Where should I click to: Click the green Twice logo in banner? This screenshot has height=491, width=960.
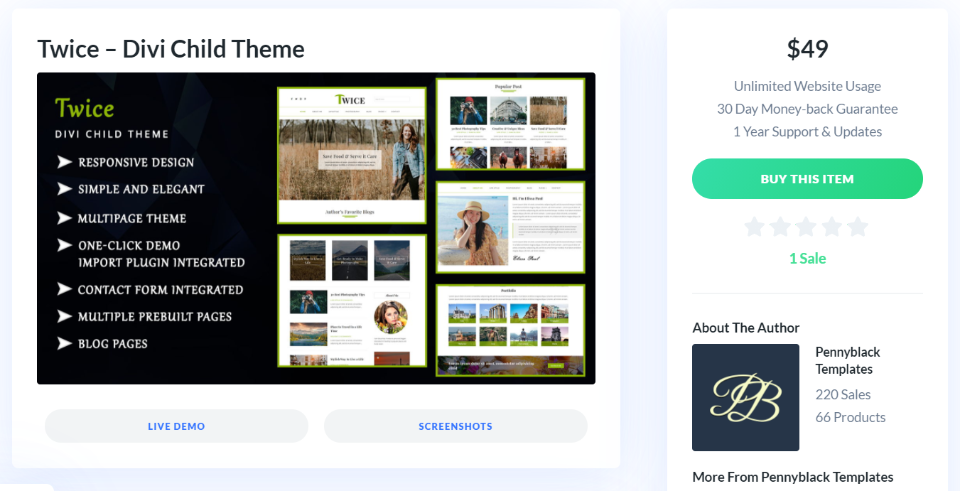(84, 108)
